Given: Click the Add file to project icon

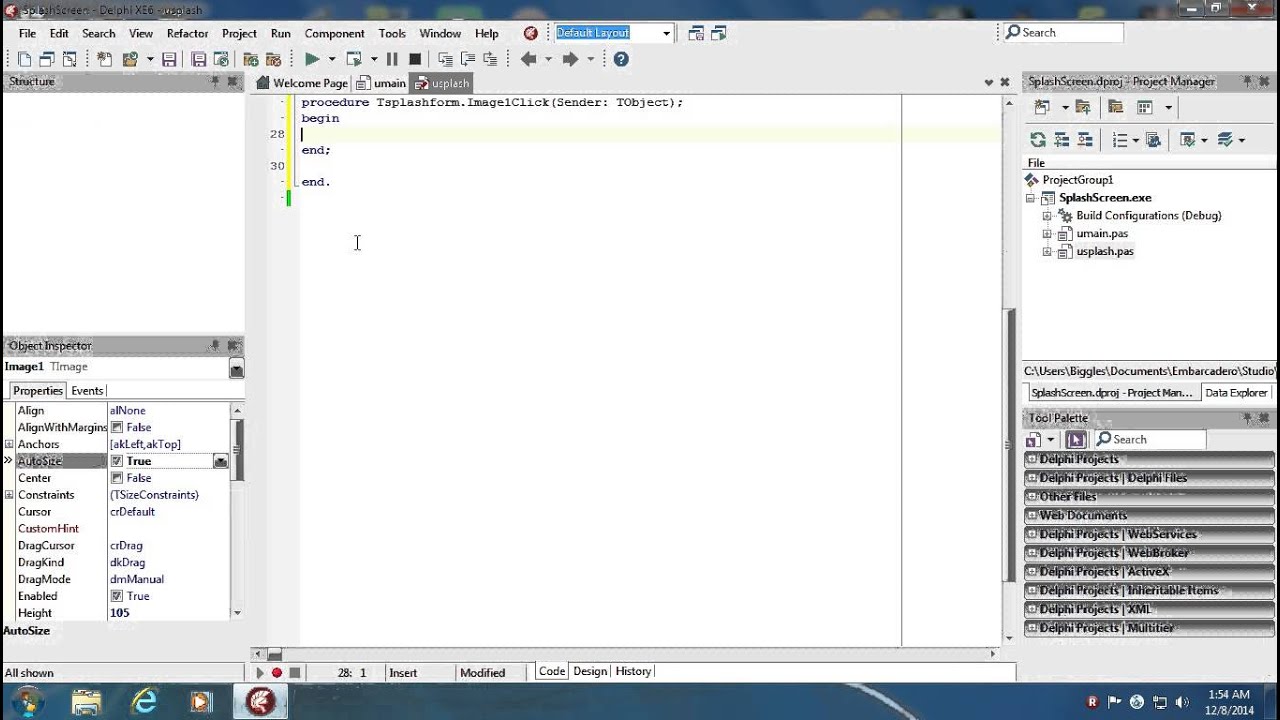Looking at the screenshot, I should coord(250,59).
